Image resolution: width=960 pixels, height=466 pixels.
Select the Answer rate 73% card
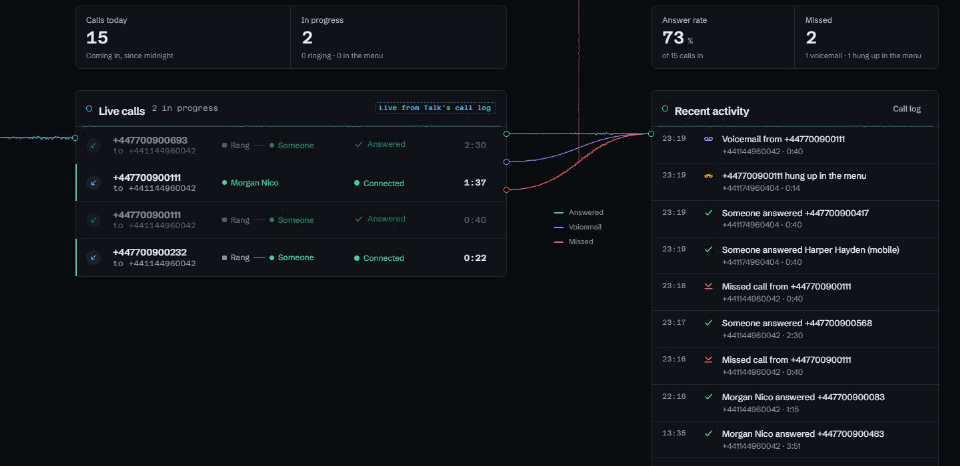click(723, 37)
